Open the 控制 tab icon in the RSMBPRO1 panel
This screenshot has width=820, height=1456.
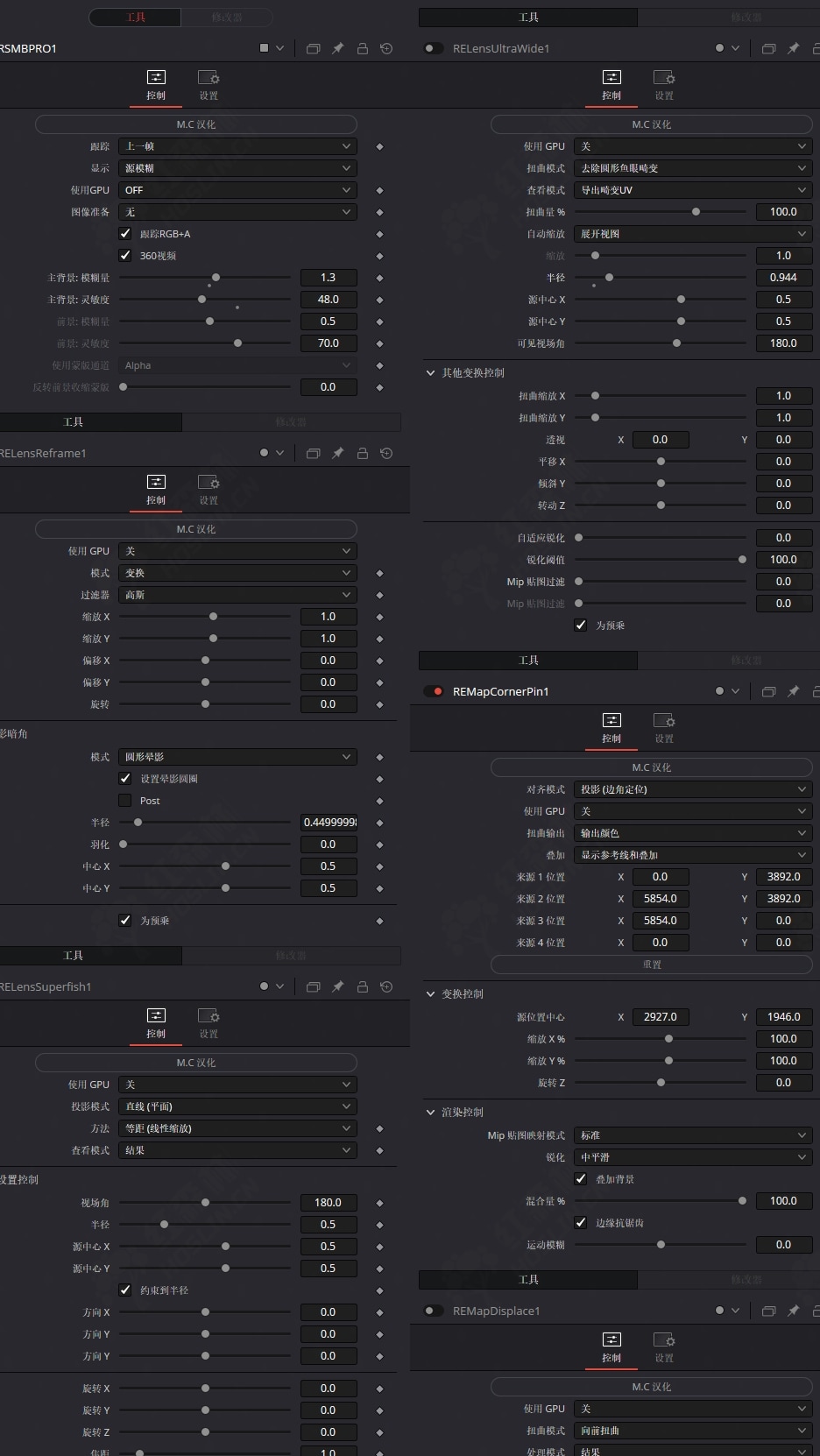click(x=156, y=77)
